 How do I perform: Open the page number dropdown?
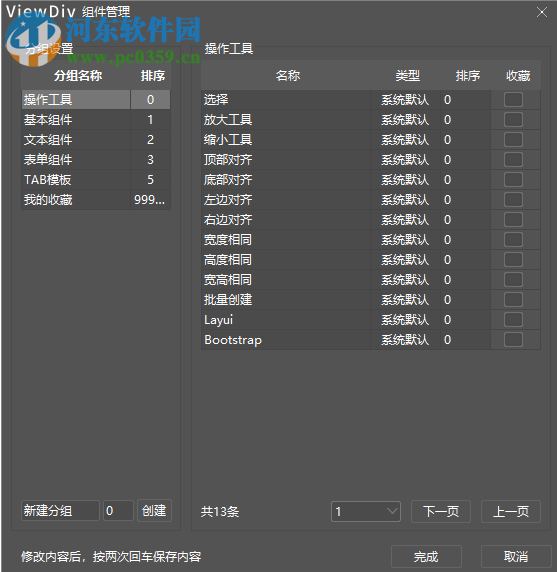pos(366,511)
